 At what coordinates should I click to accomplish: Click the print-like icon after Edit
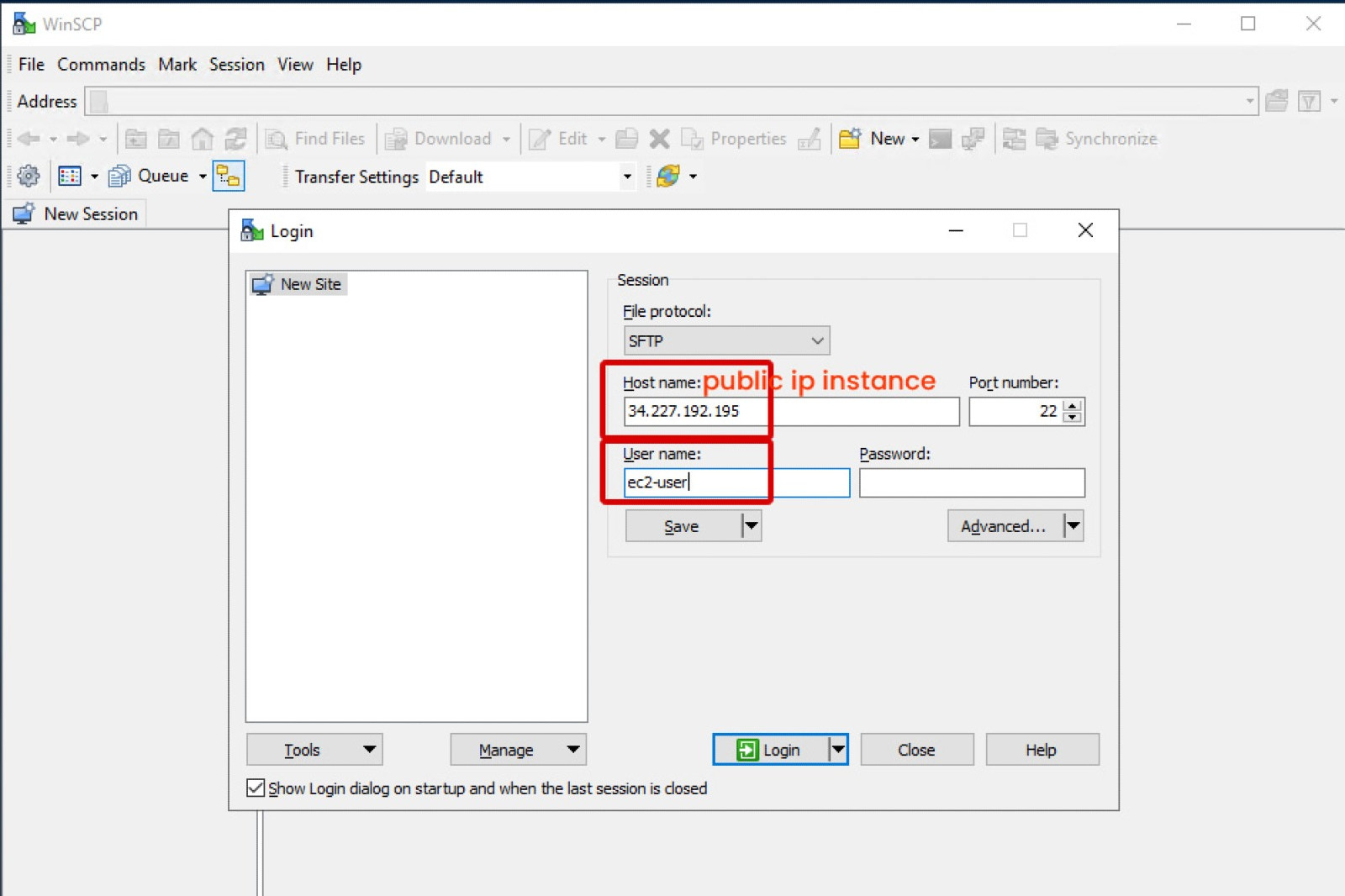tap(626, 139)
